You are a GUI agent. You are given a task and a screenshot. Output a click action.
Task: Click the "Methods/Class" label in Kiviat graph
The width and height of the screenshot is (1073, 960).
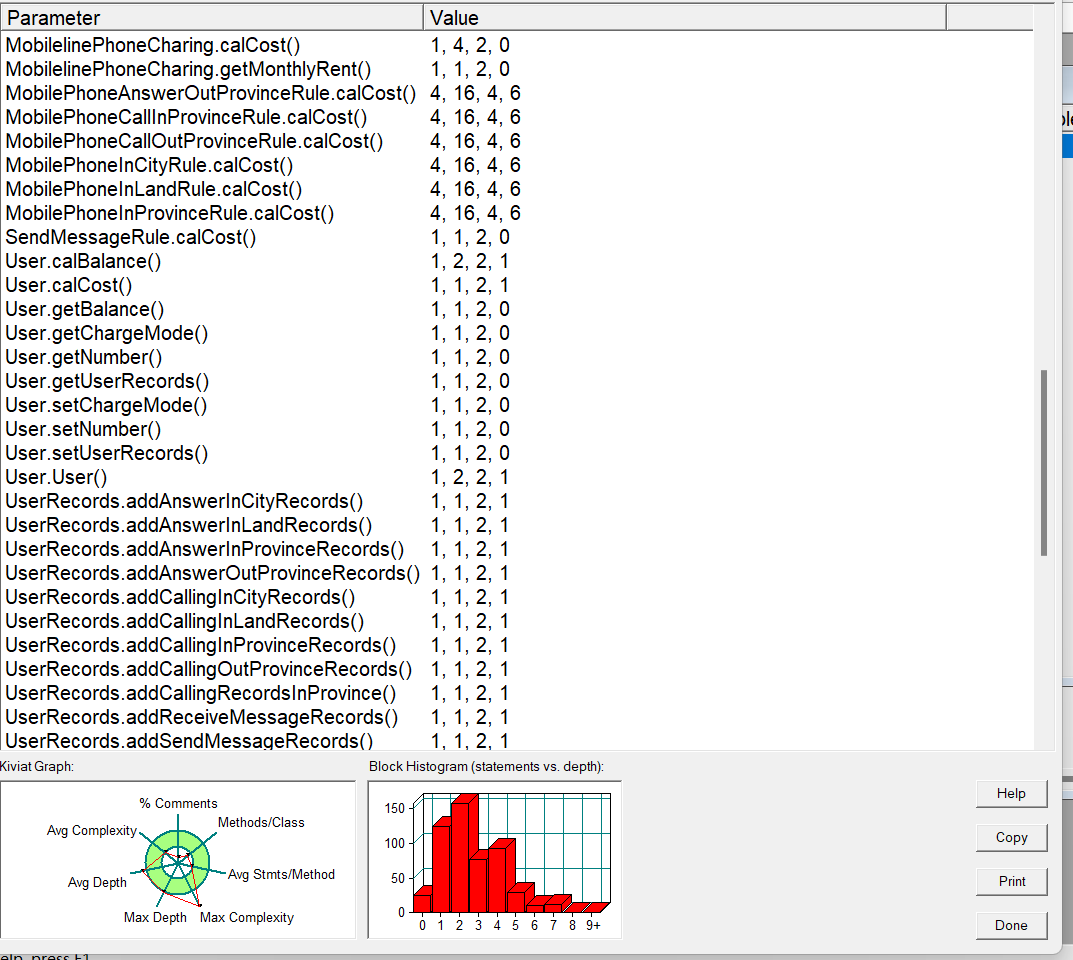pos(261,822)
